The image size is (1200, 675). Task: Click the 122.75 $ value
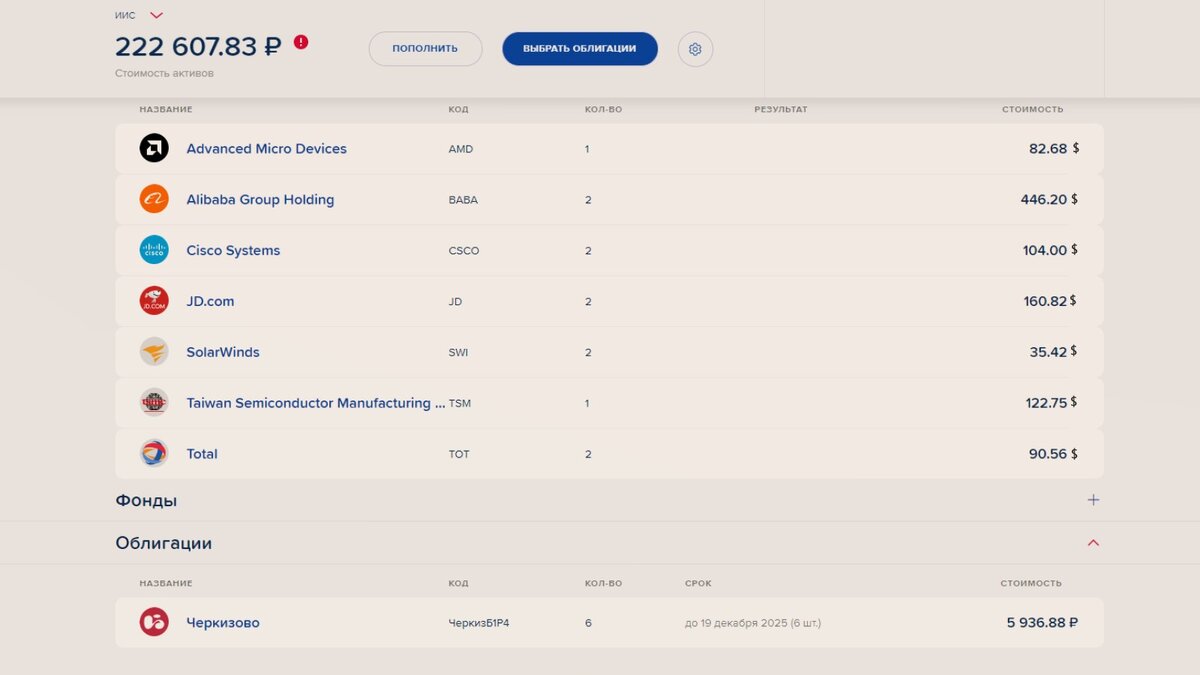pyautogui.click(x=1052, y=403)
